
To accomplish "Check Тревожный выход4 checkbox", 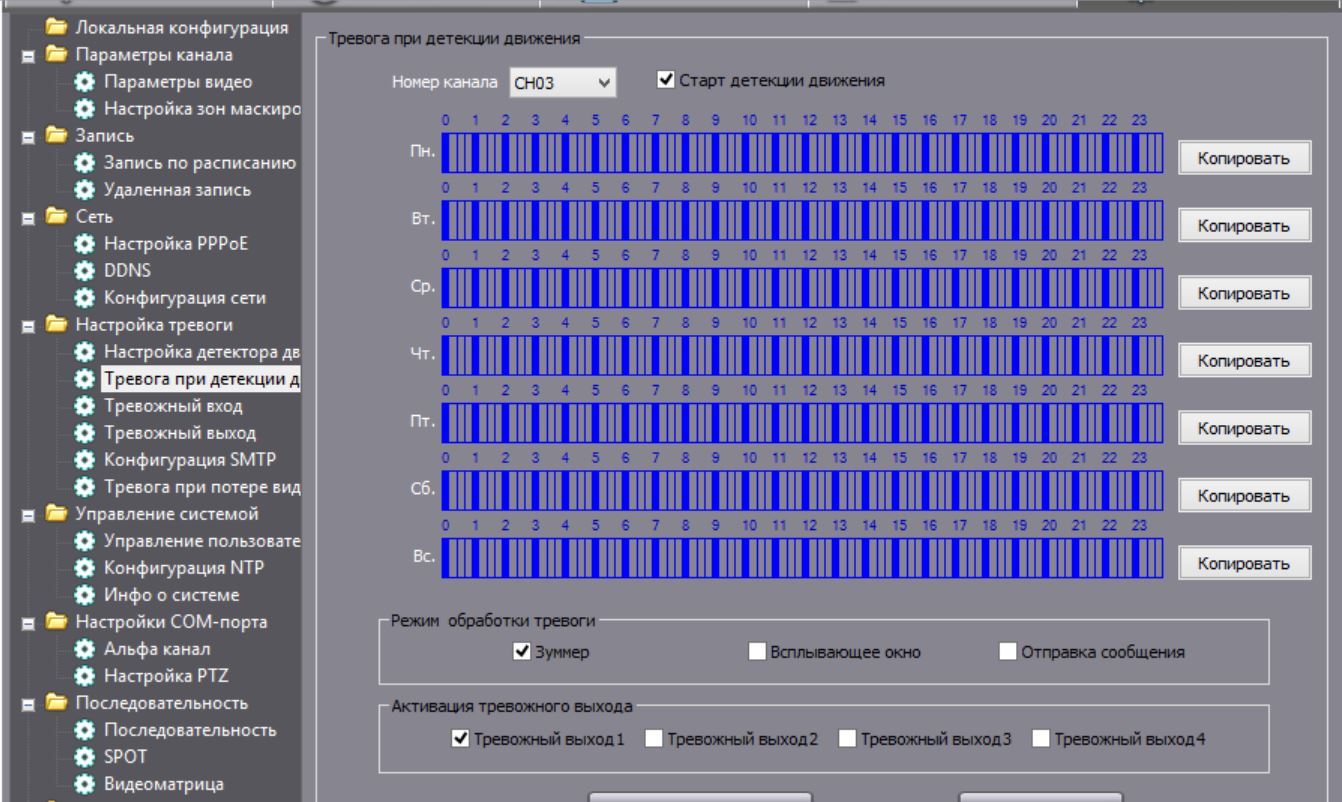I will [1040, 739].
